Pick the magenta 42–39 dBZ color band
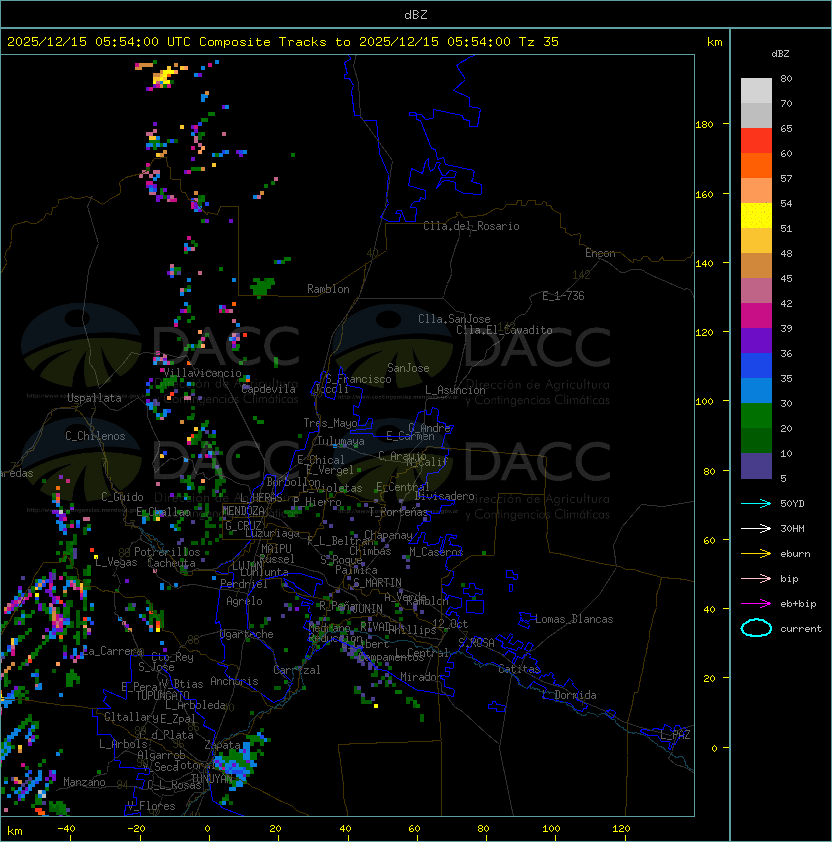The width and height of the screenshot is (832, 842). coord(756,316)
